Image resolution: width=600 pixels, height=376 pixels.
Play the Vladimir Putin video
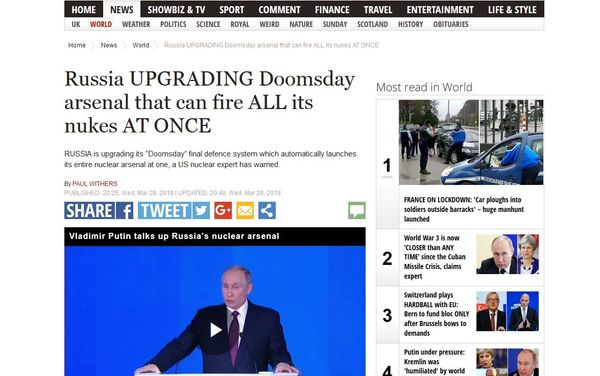[x=215, y=330]
